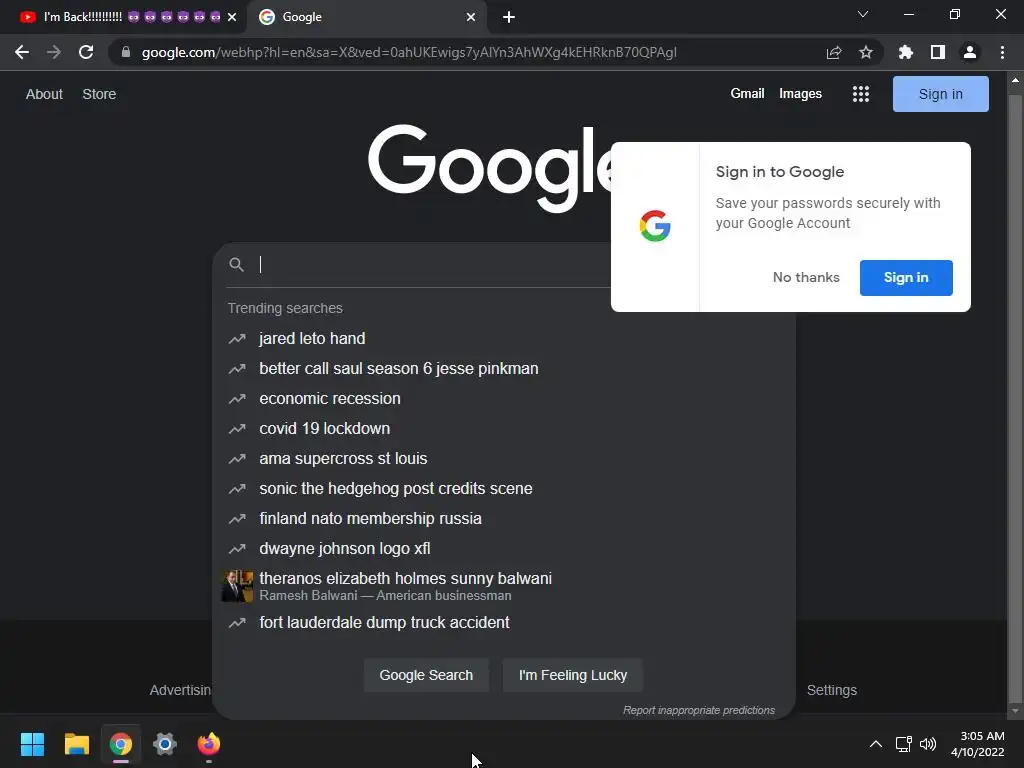The width and height of the screenshot is (1024, 768).
Task: Select trending search 'jared leto hand'
Action: [504, 338]
